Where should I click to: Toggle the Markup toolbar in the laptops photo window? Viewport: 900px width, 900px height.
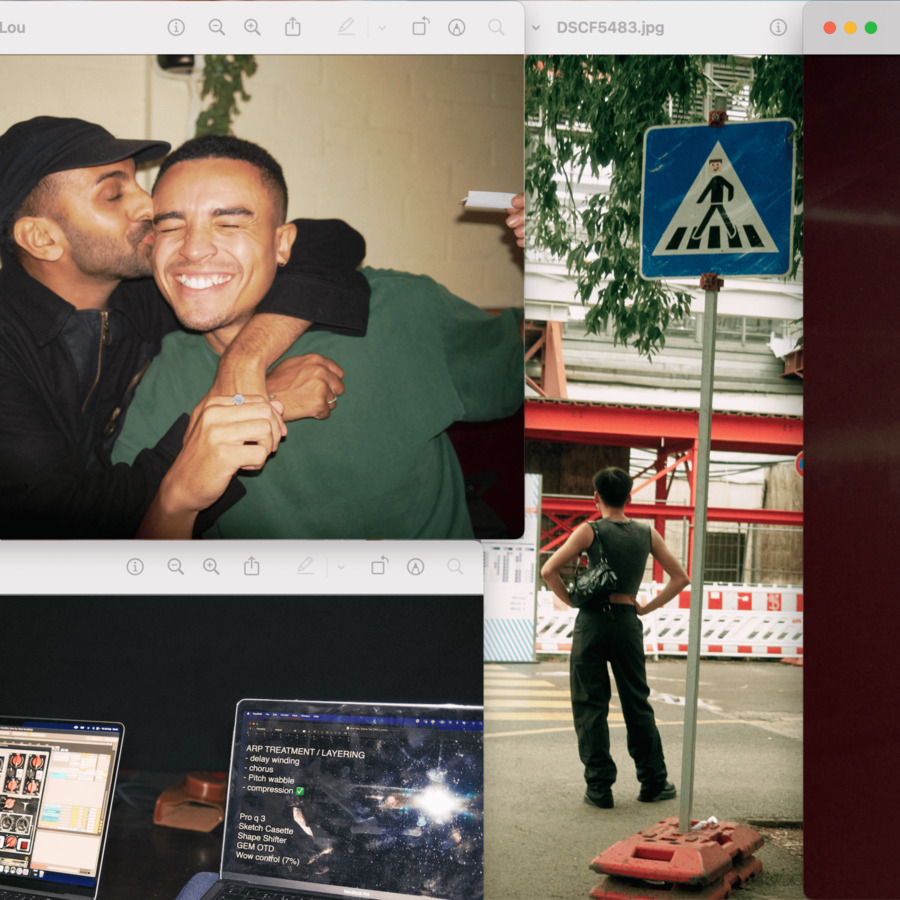coord(415,566)
